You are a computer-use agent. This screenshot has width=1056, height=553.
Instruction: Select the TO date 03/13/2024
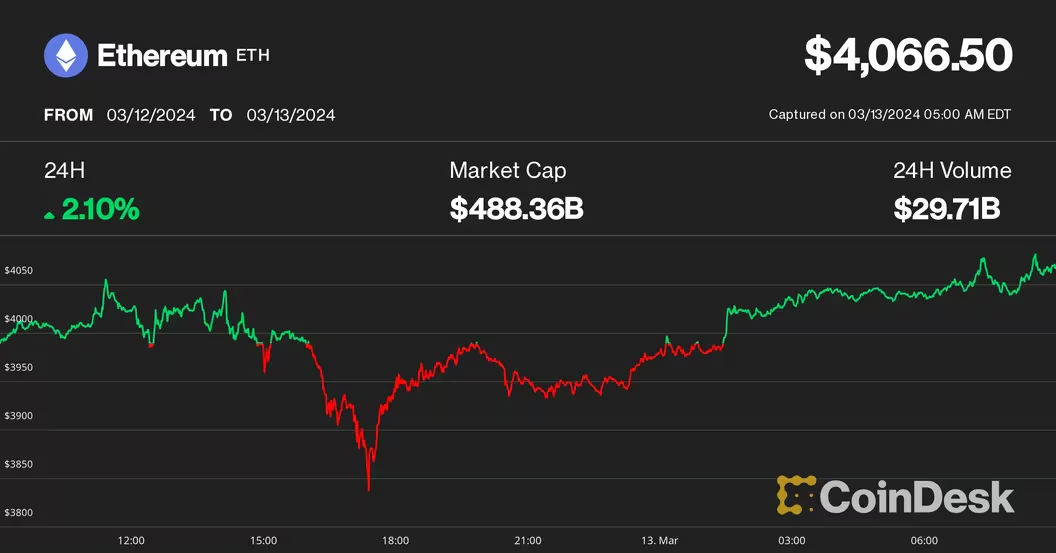point(288,115)
